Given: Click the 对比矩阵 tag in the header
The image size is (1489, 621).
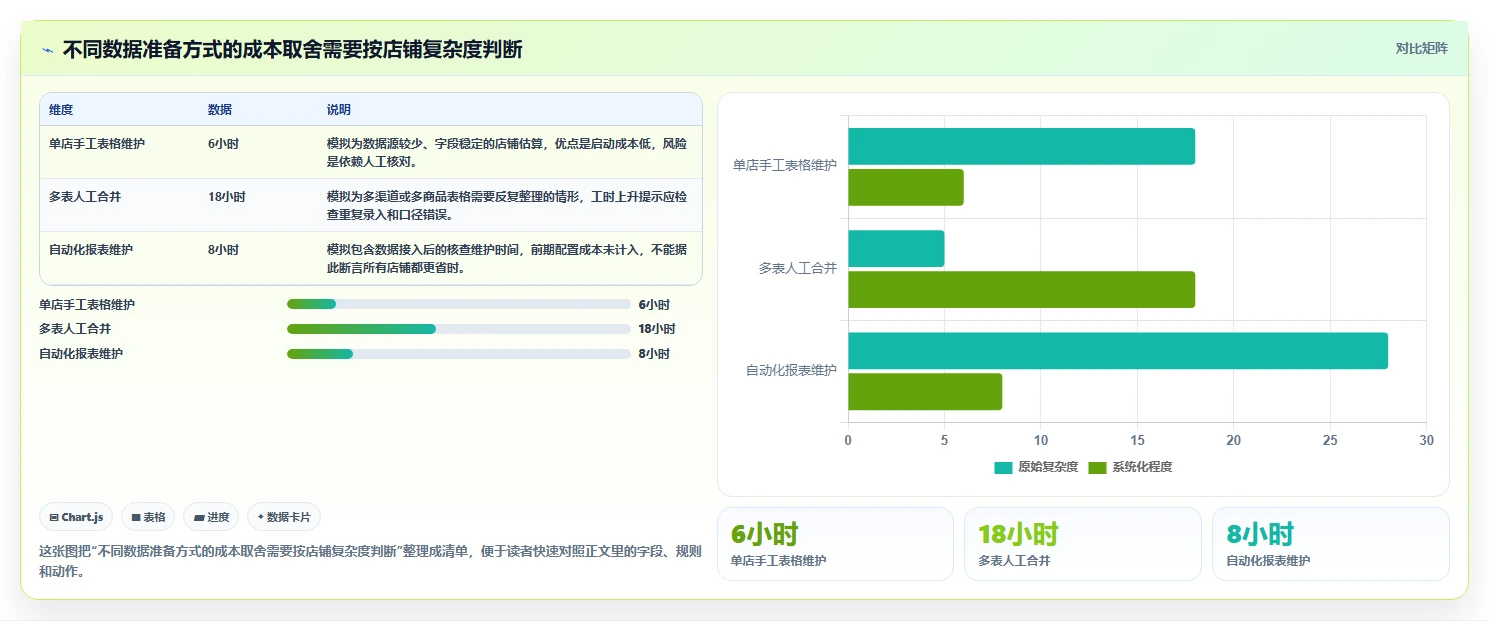Looking at the screenshot, I should [x=1421, y=48].
